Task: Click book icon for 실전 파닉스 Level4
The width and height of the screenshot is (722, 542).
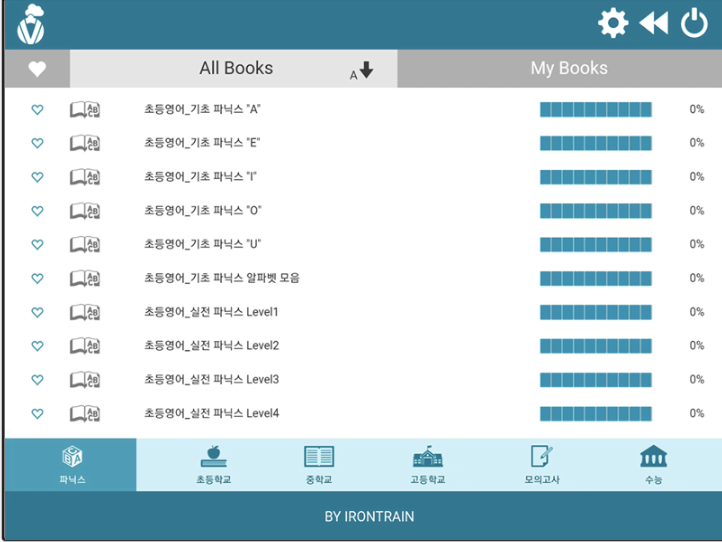Action: [85, 414]
